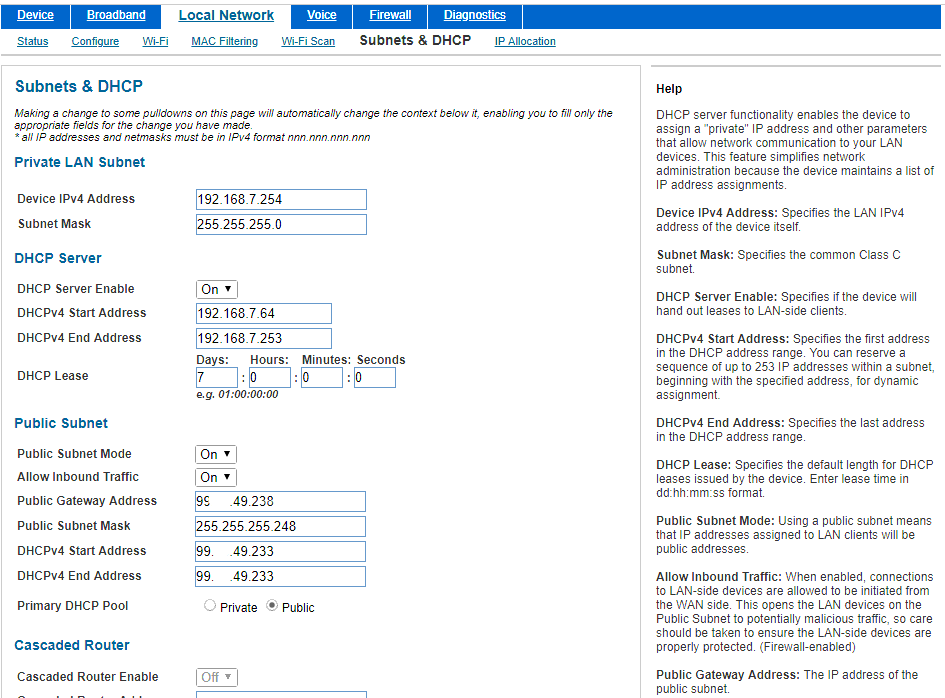
Task: Open the Wi-Fi Scan page
Action: (x=308, y=41)
